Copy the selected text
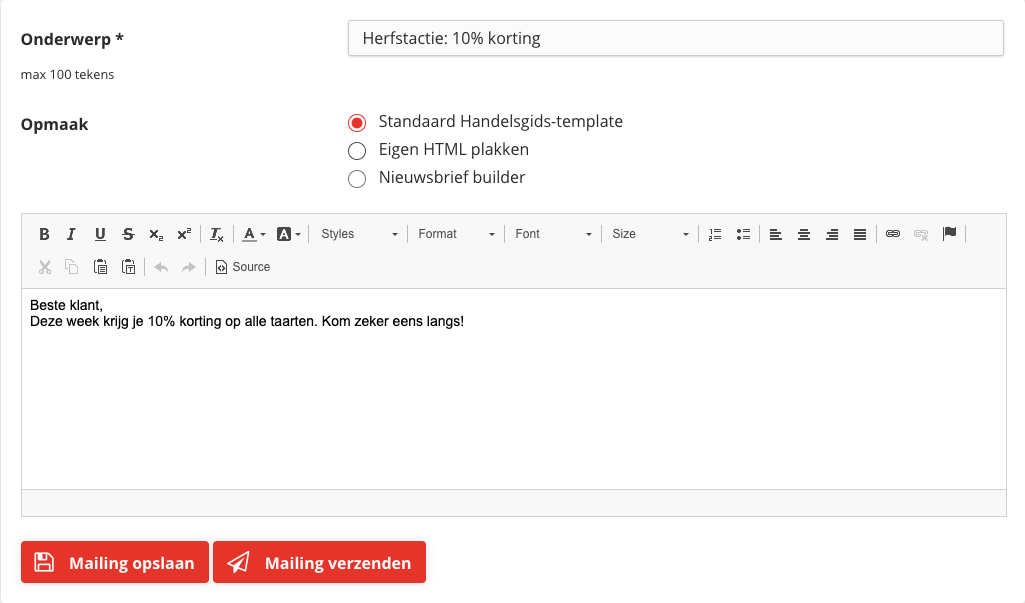Viewport: 1025px width, 603px height. click(x=71, y=267)
